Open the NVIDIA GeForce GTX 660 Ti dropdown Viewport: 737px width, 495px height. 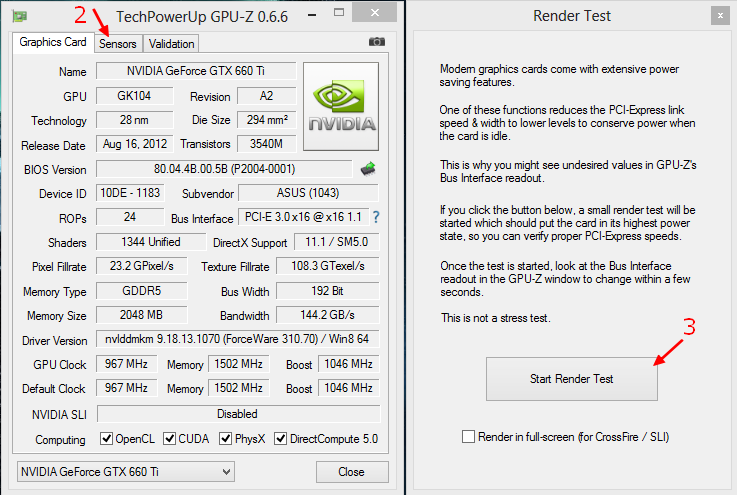tap(126, 471)
